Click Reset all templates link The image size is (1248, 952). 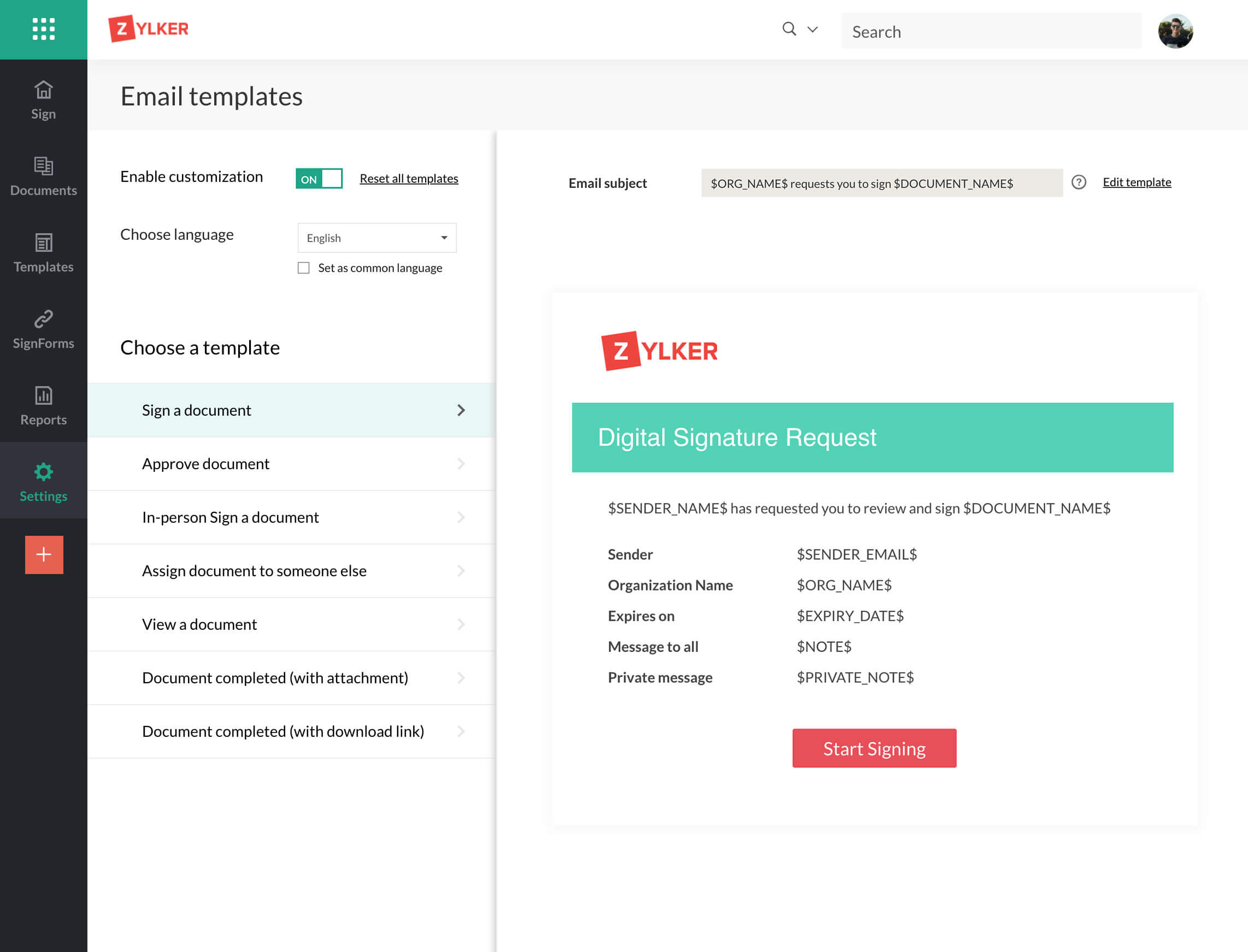408,178
